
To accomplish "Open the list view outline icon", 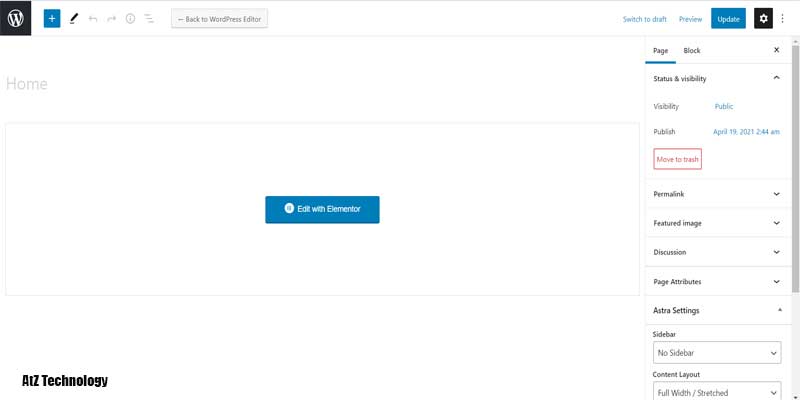I will pos(149,19).
